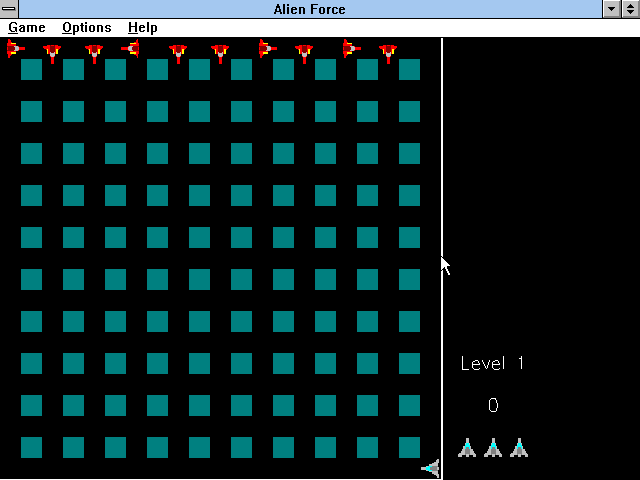Click the Level 1 label
640x480 pixels.
coord(492,364)
